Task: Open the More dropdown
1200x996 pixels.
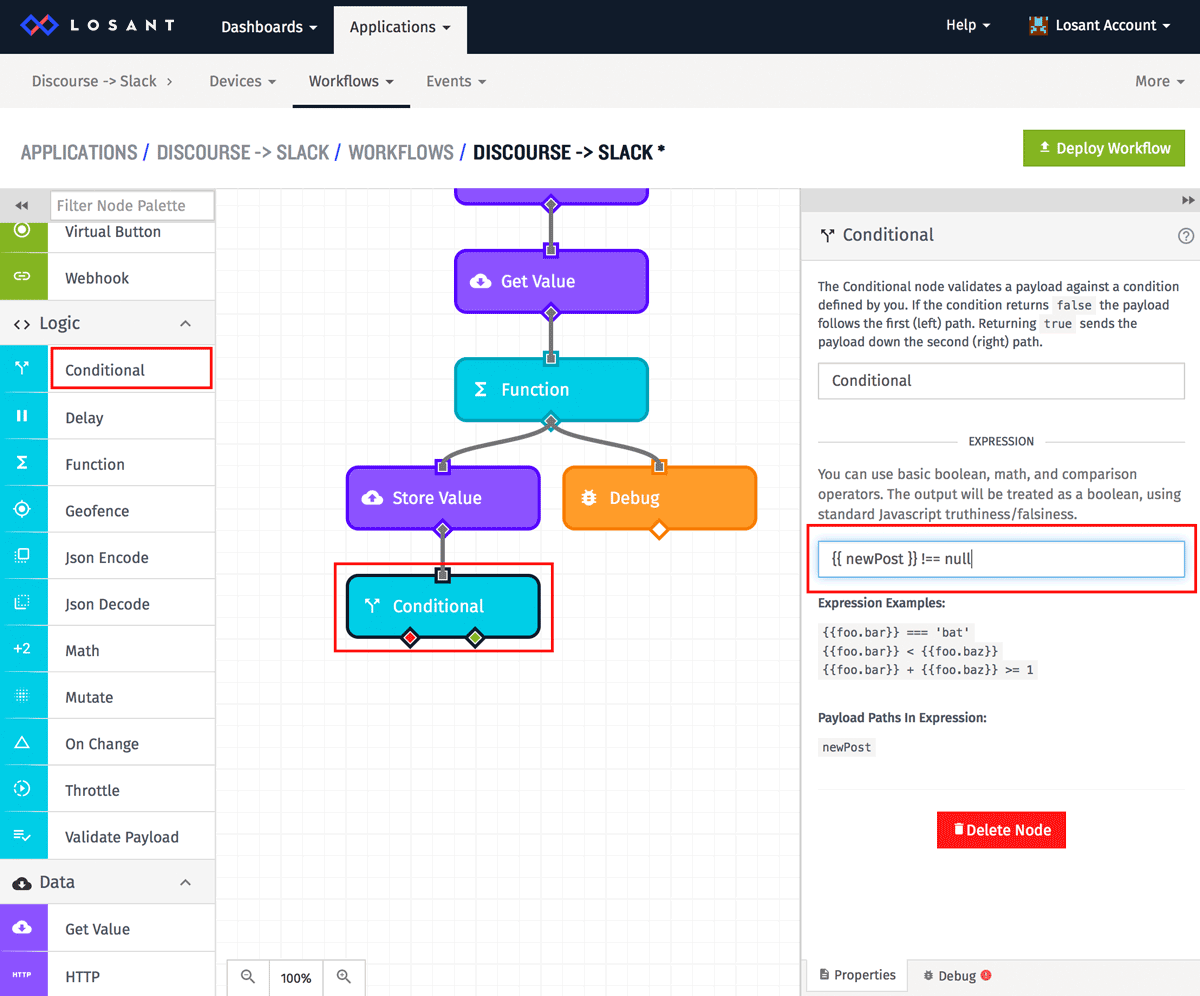Action: 1160,81
